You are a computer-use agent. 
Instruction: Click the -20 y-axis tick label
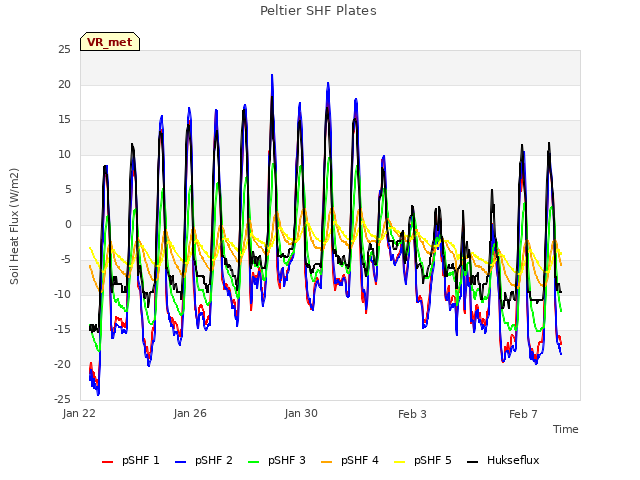tap(63, 364)
